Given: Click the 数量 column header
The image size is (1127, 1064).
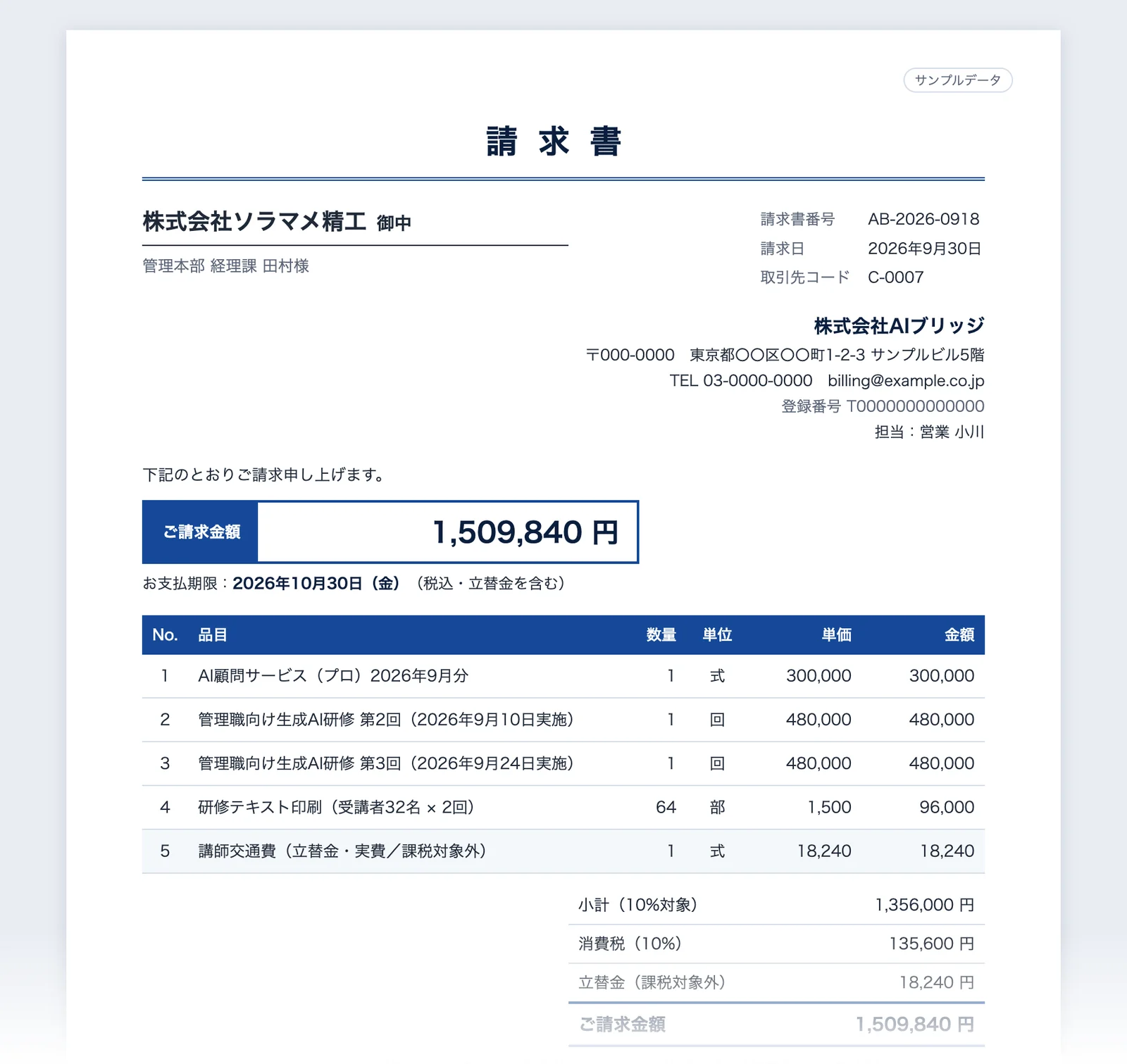Looking at the screenshot, I should click(x=661, y=635).
